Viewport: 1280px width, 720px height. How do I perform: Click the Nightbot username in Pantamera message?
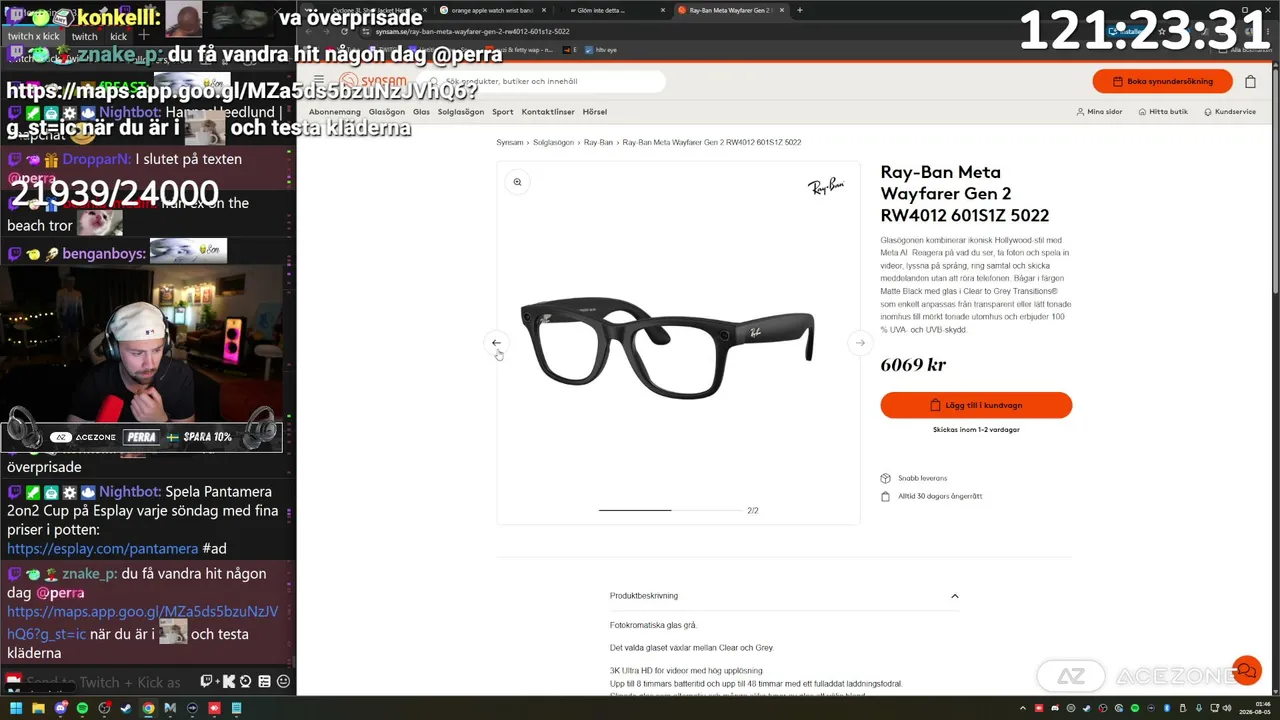tap(129, 491)
